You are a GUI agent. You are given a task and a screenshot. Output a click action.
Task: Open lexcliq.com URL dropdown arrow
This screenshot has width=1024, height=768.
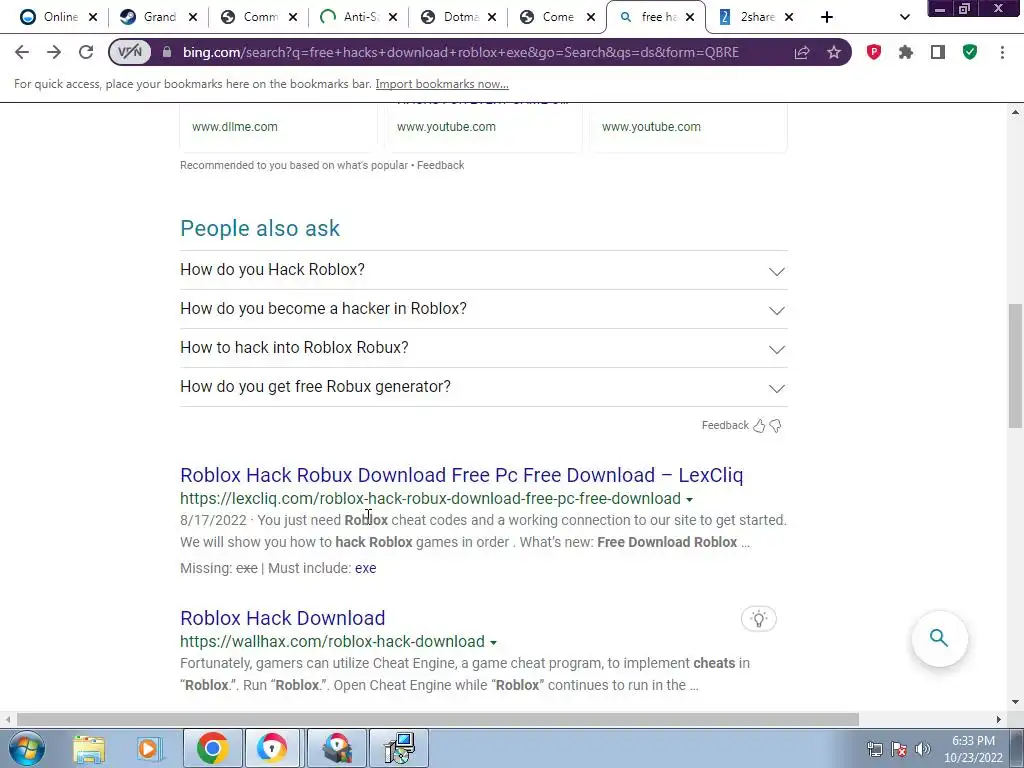click(689, 500)
